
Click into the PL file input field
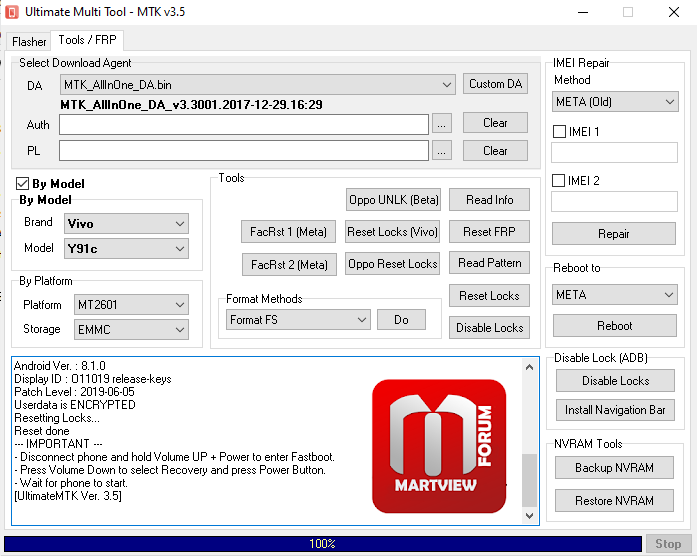[x=244, y=151]
